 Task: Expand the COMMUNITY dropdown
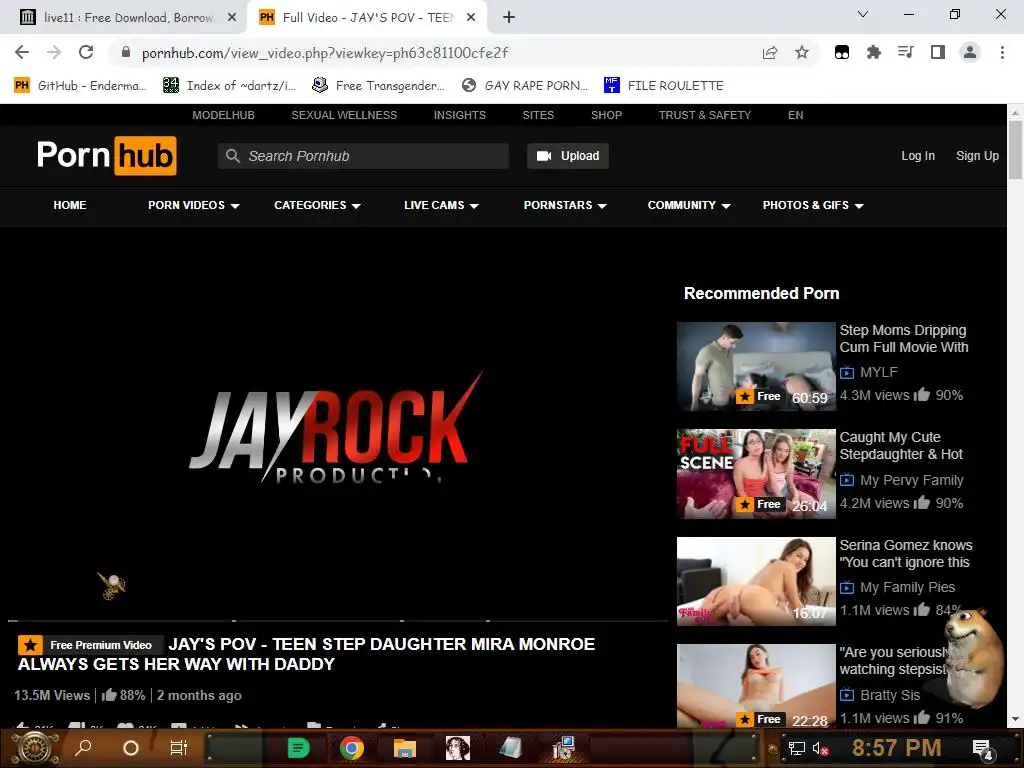click(689, 205)
